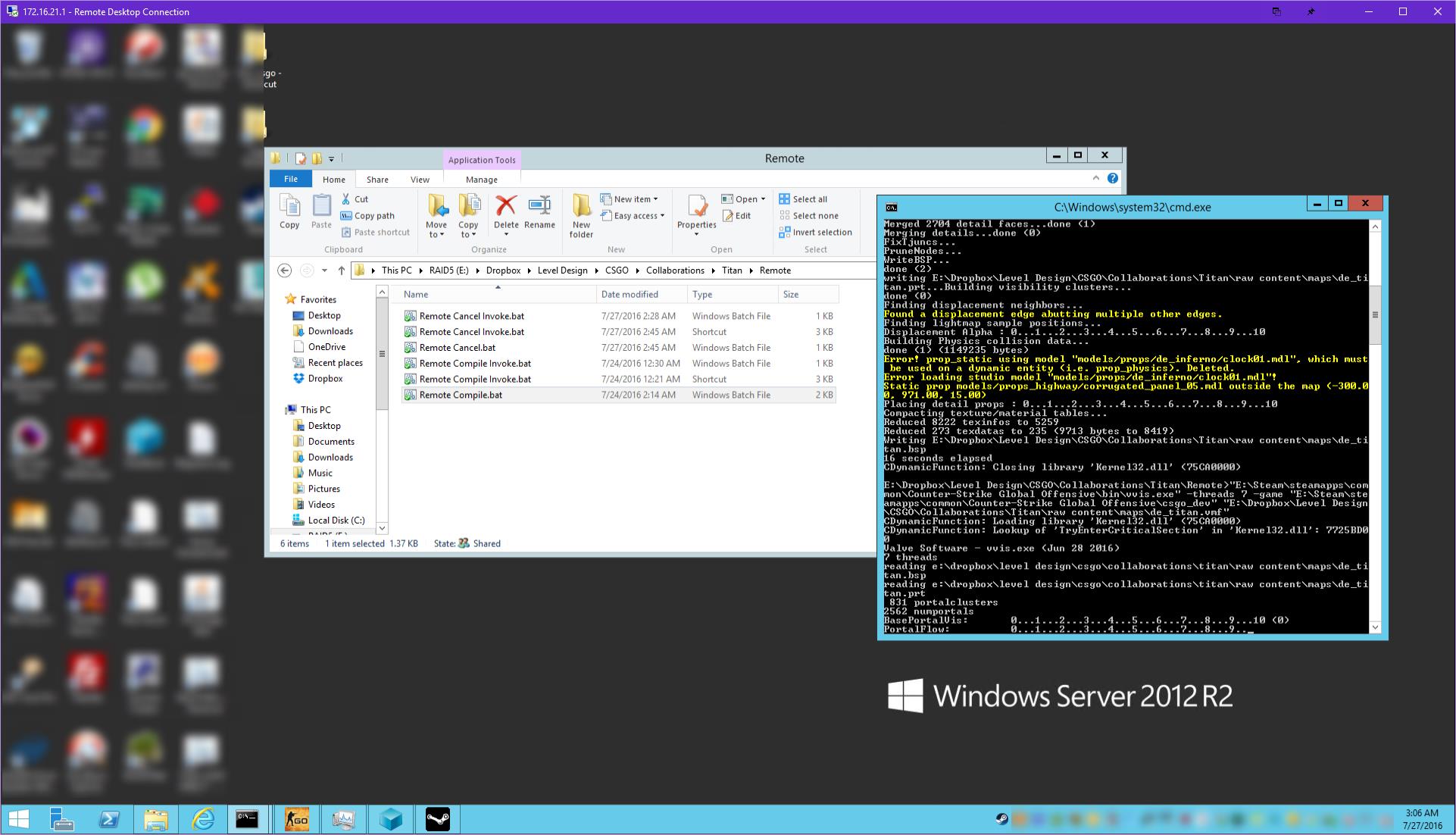The height and width of the screenshot is (835, 1456).
Task: Open the Copy to dropdown
Action: pos(468,230)
